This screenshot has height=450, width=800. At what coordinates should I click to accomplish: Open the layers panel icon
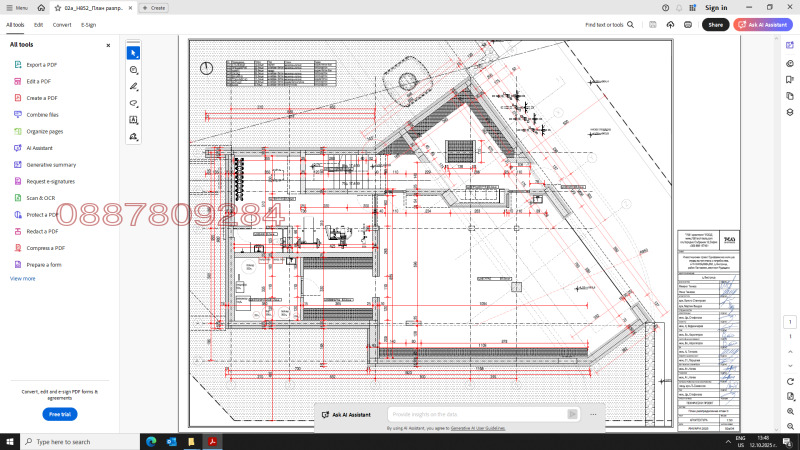coord(790,112)
